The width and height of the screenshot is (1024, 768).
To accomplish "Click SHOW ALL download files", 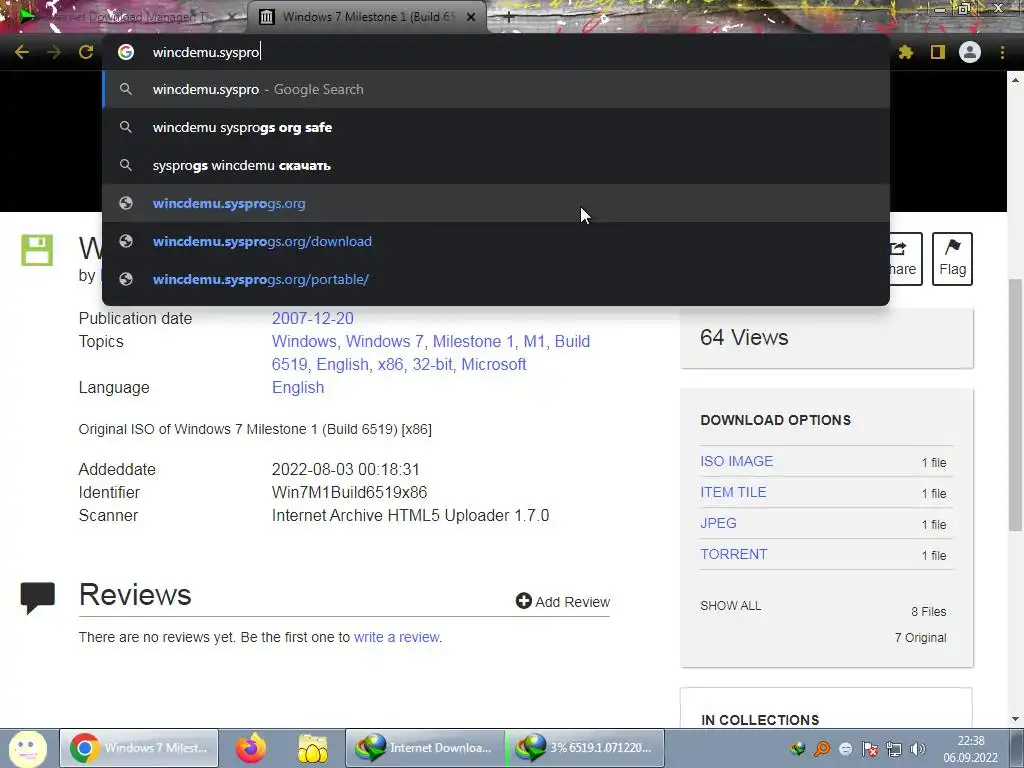I will [731, 606].
